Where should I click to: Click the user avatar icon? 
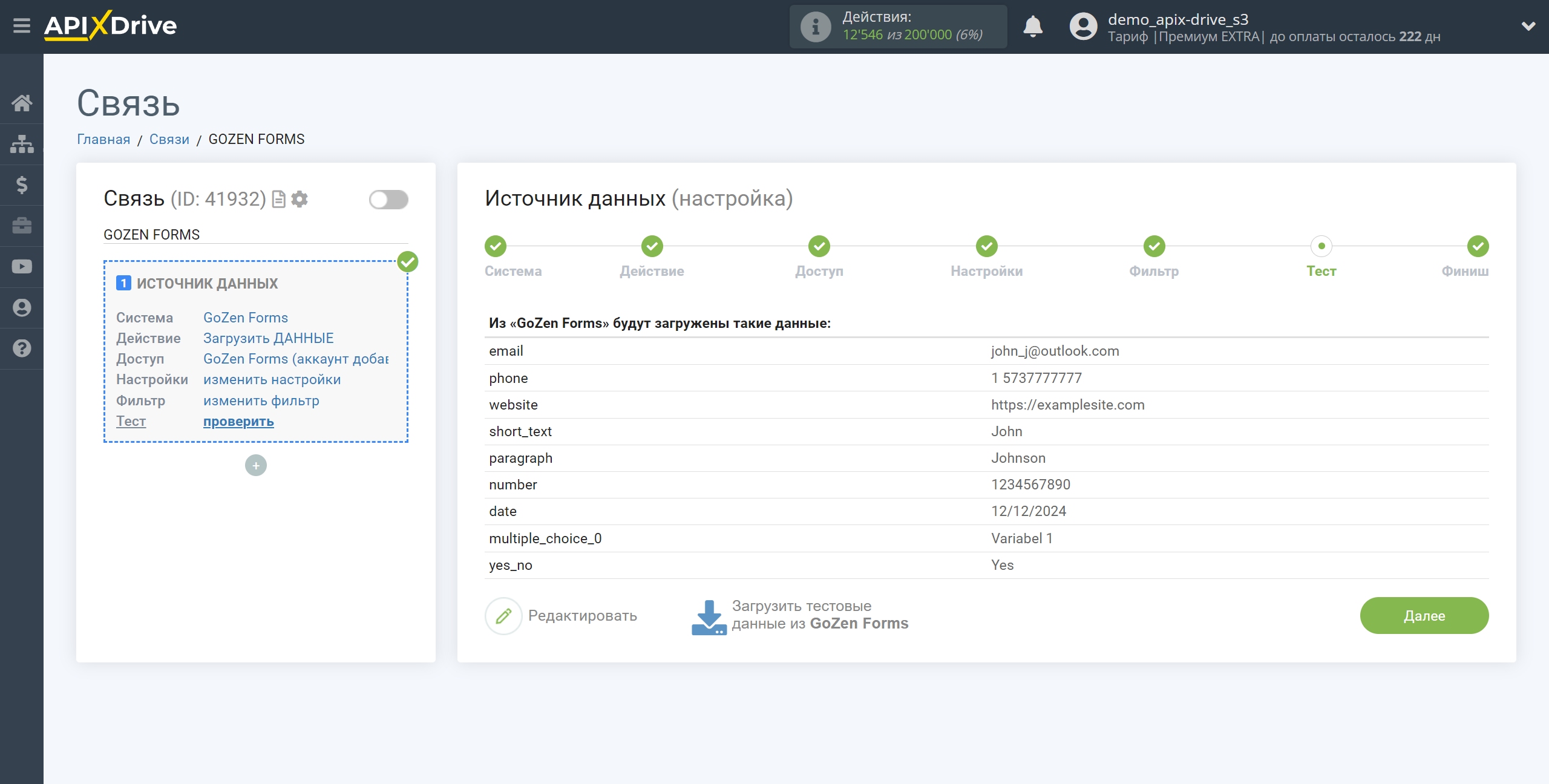(1083, 27)
